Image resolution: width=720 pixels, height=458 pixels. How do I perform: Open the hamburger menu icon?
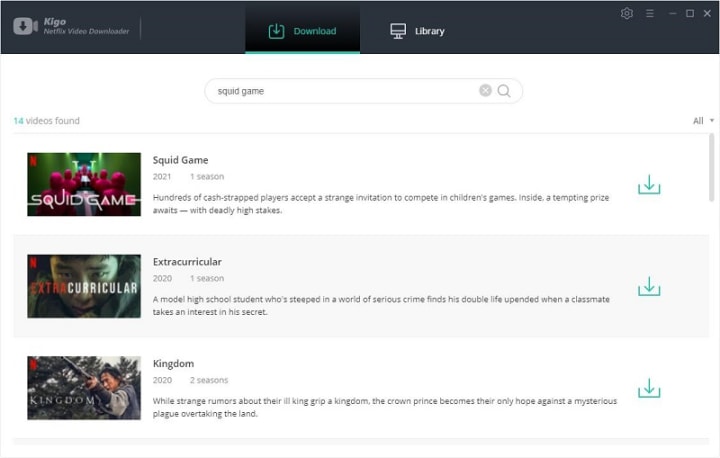650,14
